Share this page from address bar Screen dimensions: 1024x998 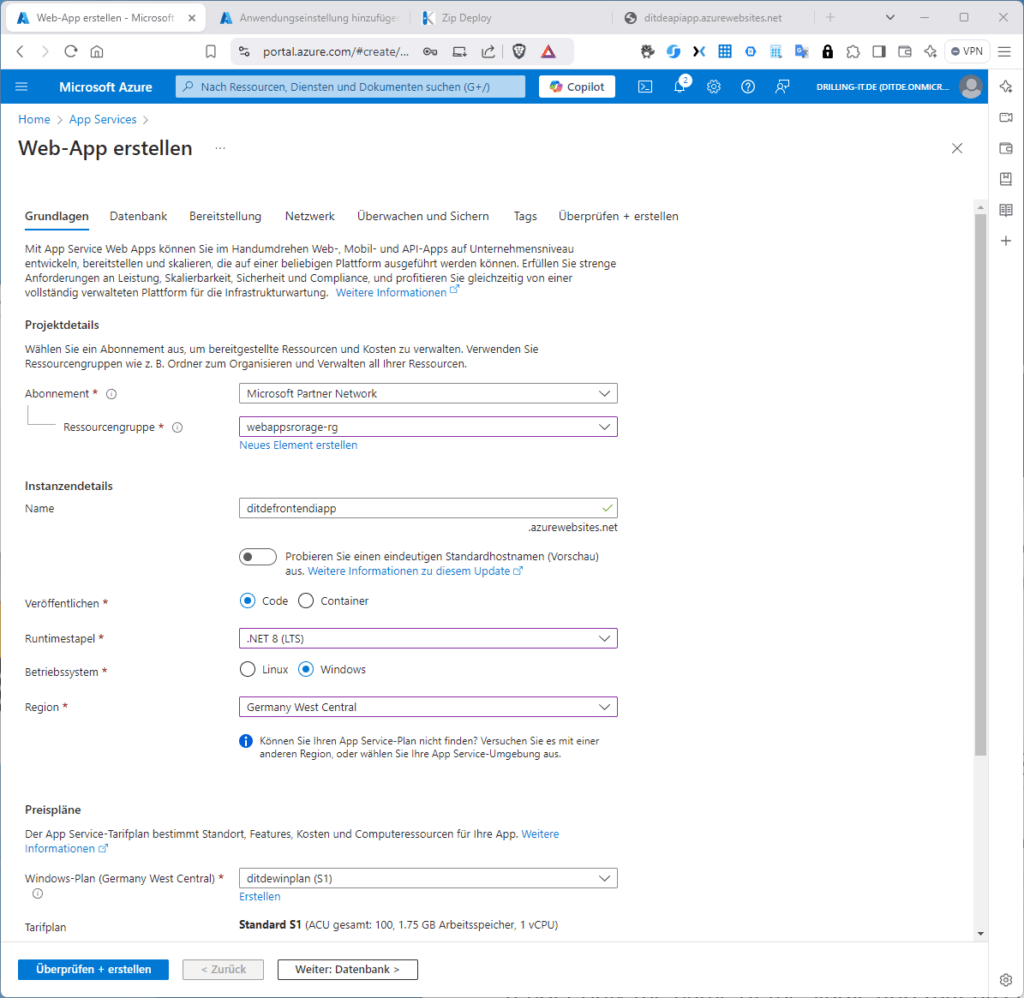point(488,52)
